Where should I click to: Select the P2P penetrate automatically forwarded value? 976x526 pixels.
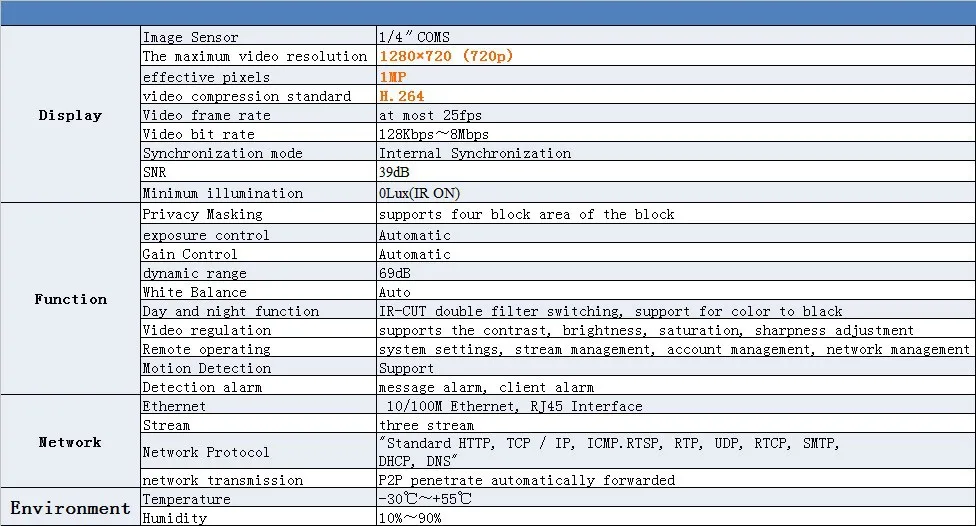pyautogui.click(x=527, y=480)
